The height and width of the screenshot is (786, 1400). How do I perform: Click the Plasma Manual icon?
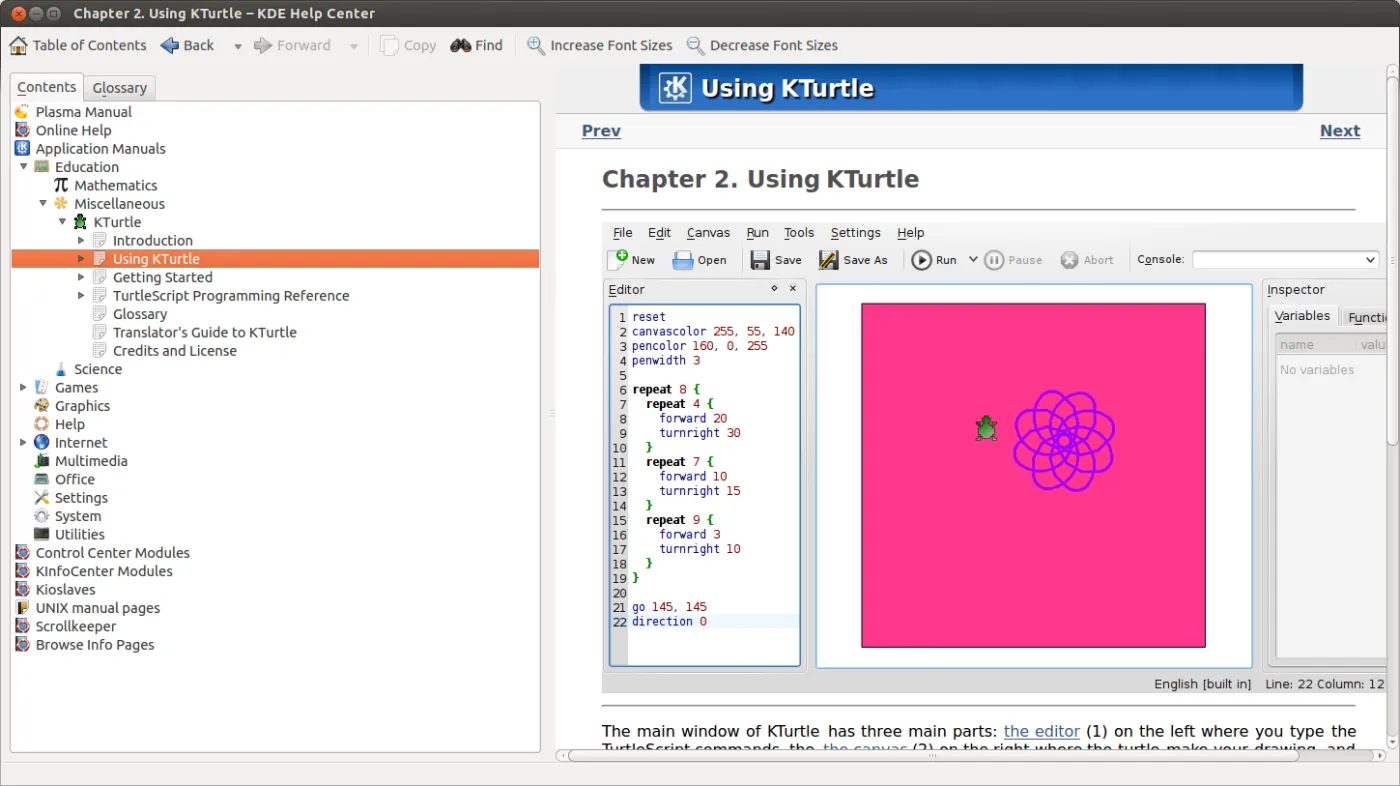coord(22,112)
